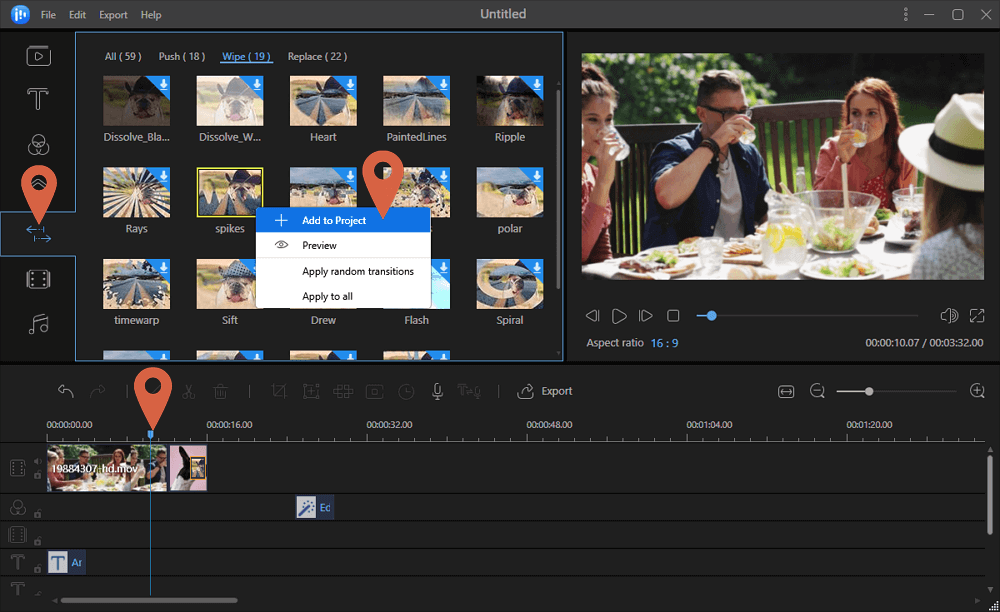Switch to the Push ( 18 ) tab
The width and height of the screenshot is (1000, 612).
[182, 57]
